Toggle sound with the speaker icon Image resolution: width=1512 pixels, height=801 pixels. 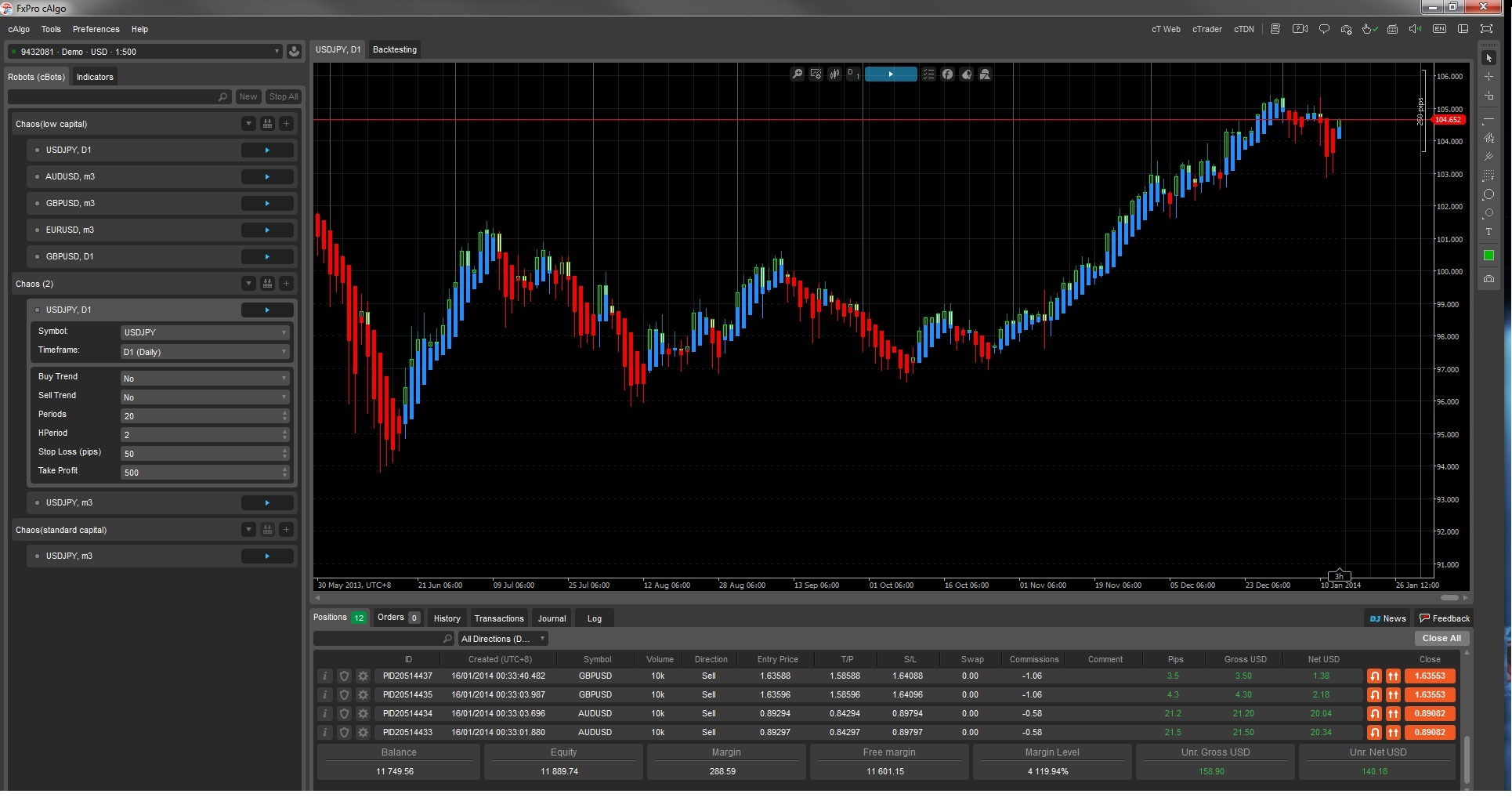(1415, 29)
